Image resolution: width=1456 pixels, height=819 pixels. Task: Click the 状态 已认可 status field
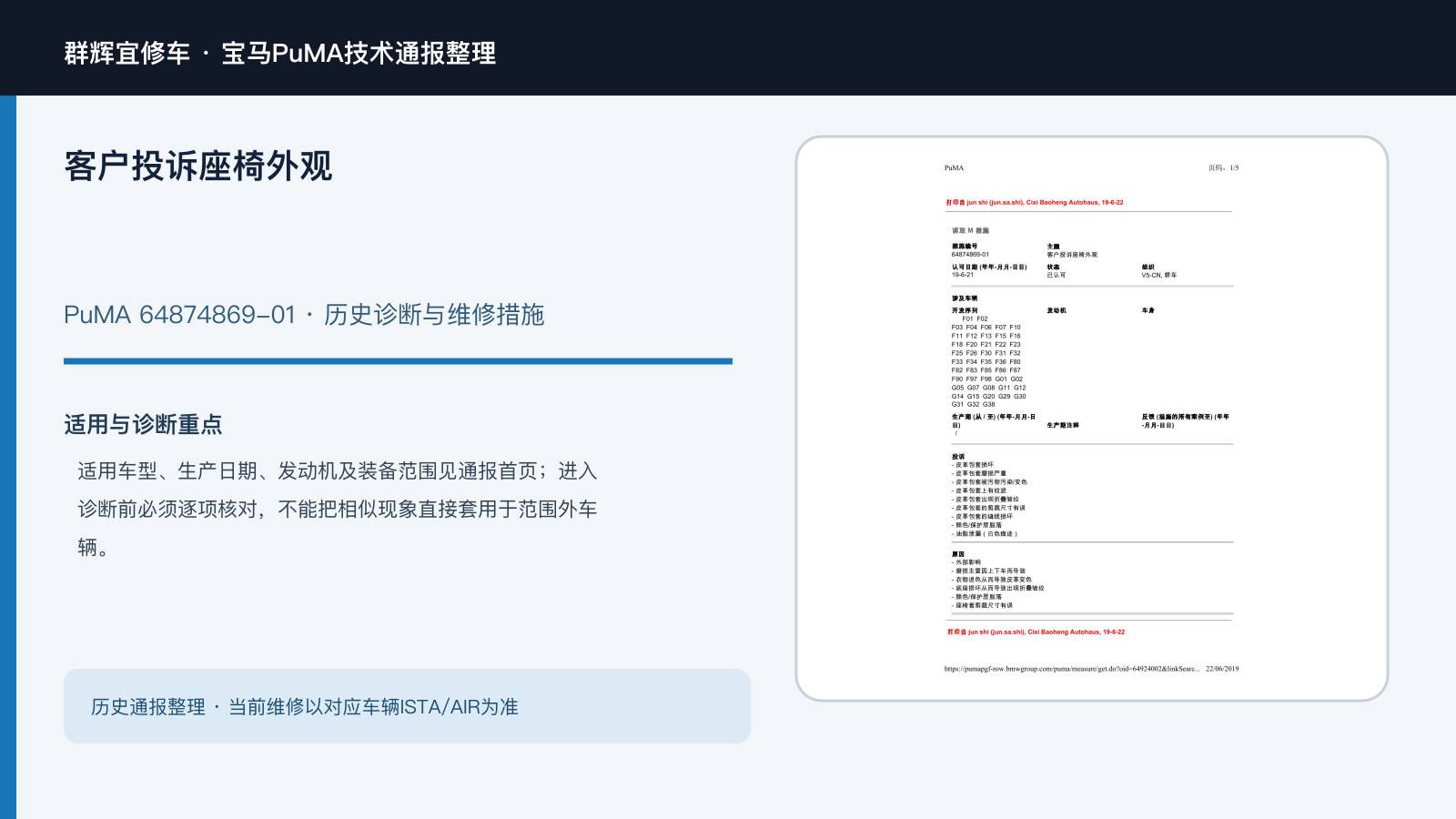click(1056, 271)
